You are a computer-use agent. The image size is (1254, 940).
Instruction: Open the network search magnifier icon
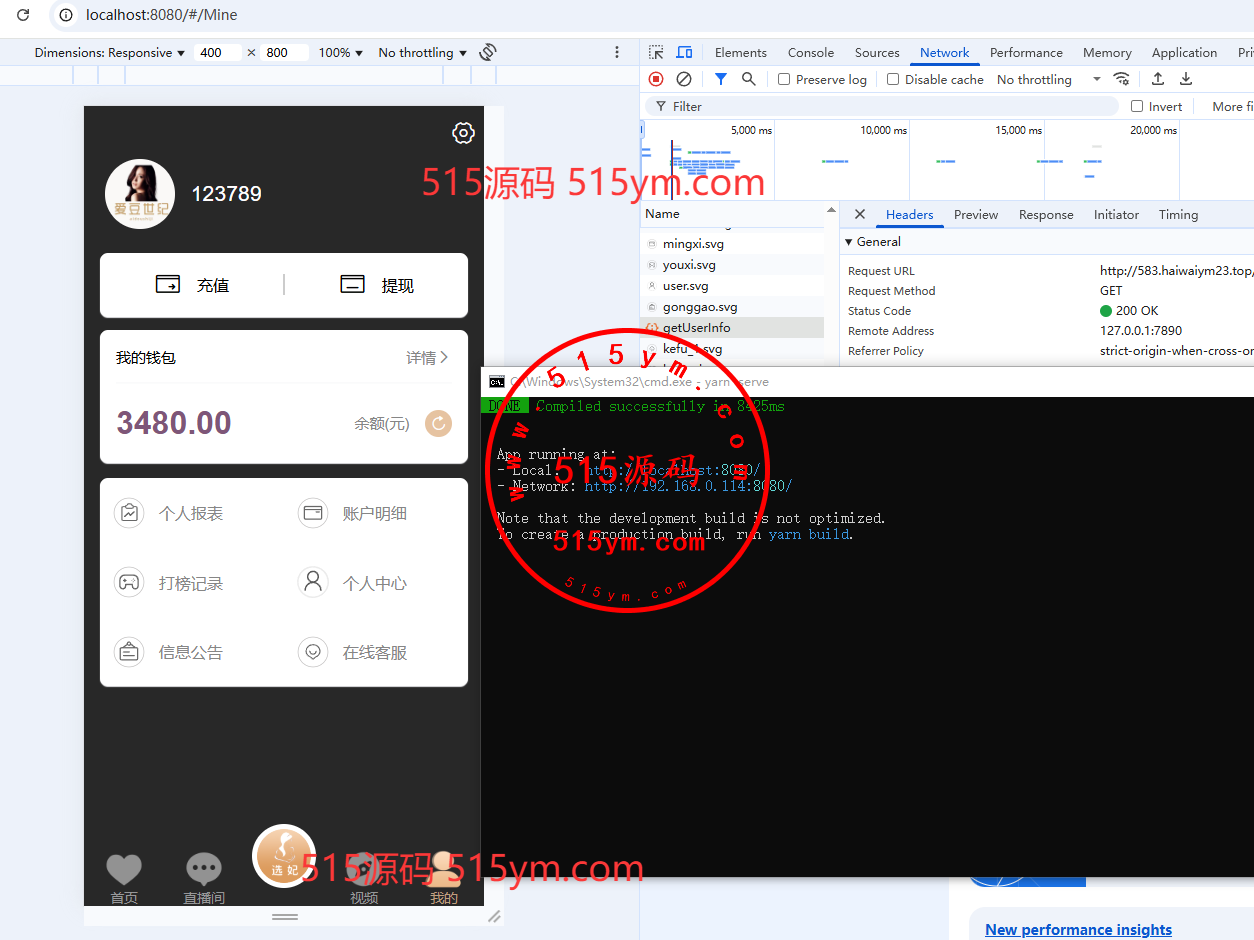[x=749, y=79]
